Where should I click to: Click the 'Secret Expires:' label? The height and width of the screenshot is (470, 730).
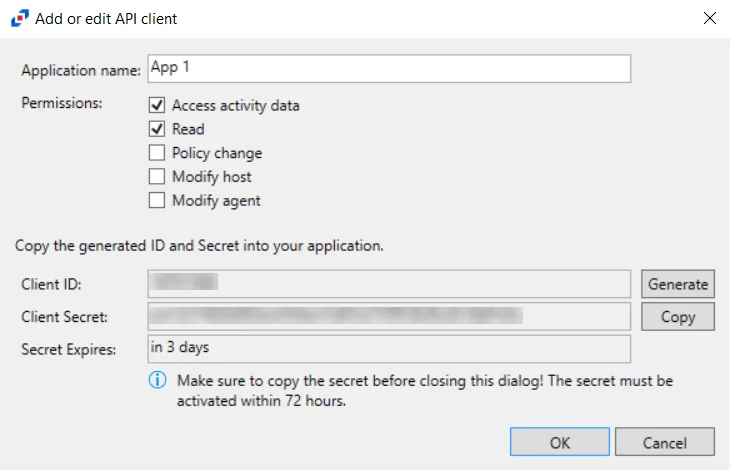point(68,349)
